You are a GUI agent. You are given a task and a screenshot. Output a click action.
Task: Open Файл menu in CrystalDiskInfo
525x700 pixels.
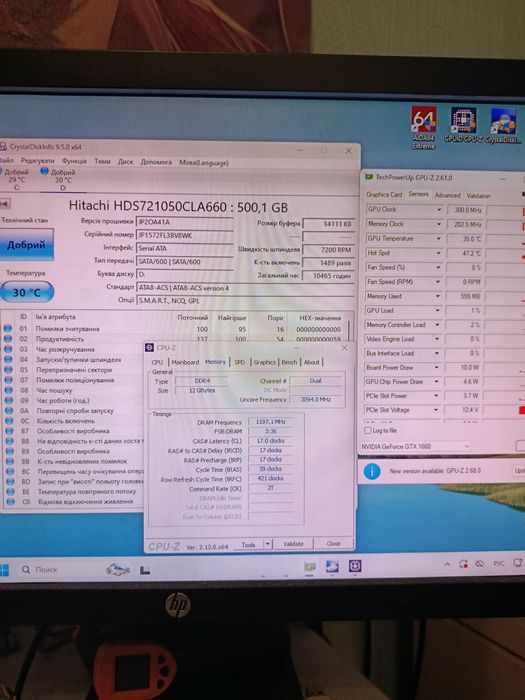[x=6, y=160]
